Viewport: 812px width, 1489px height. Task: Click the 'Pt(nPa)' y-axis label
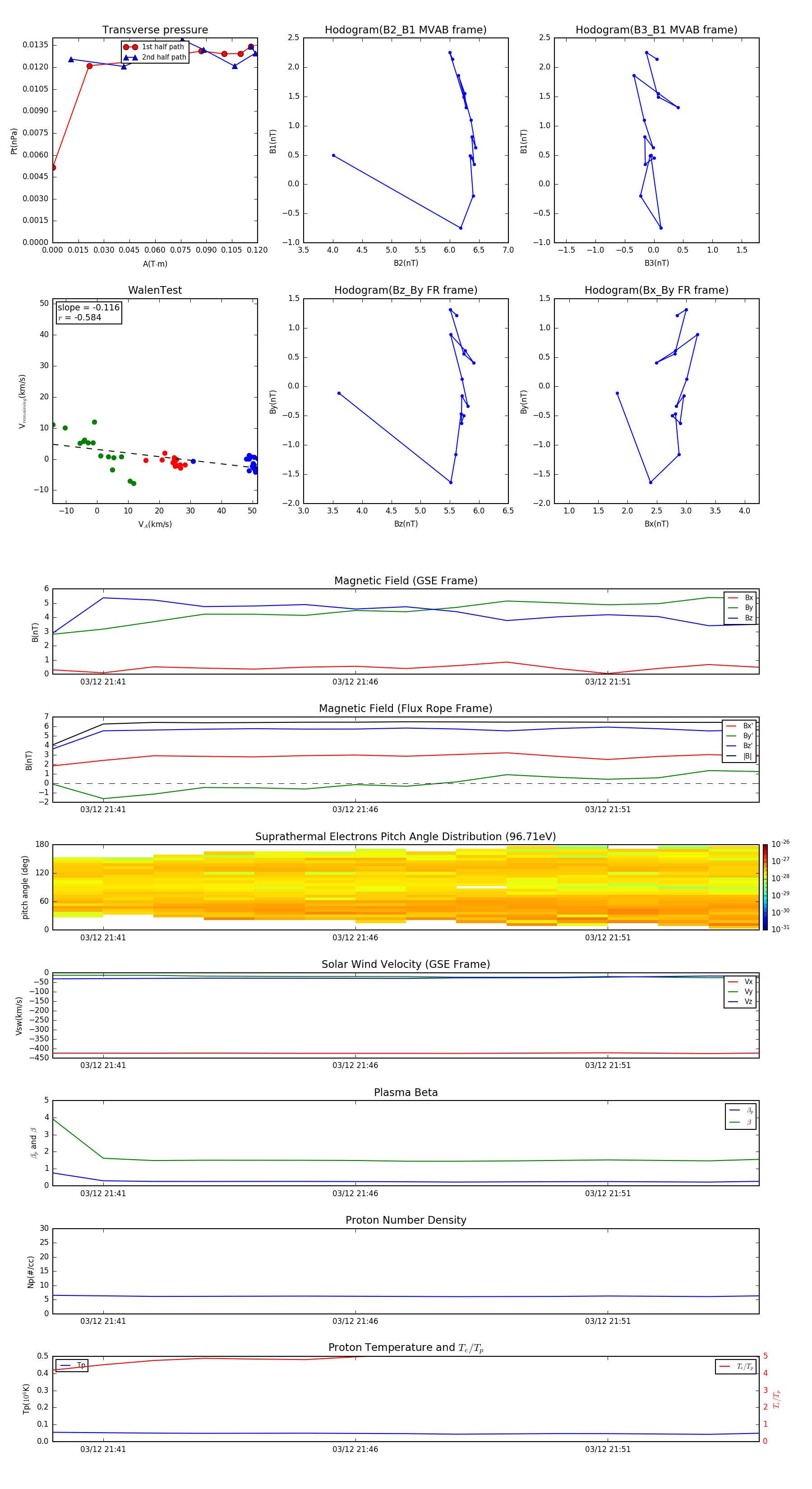click(x=14, y=140)
